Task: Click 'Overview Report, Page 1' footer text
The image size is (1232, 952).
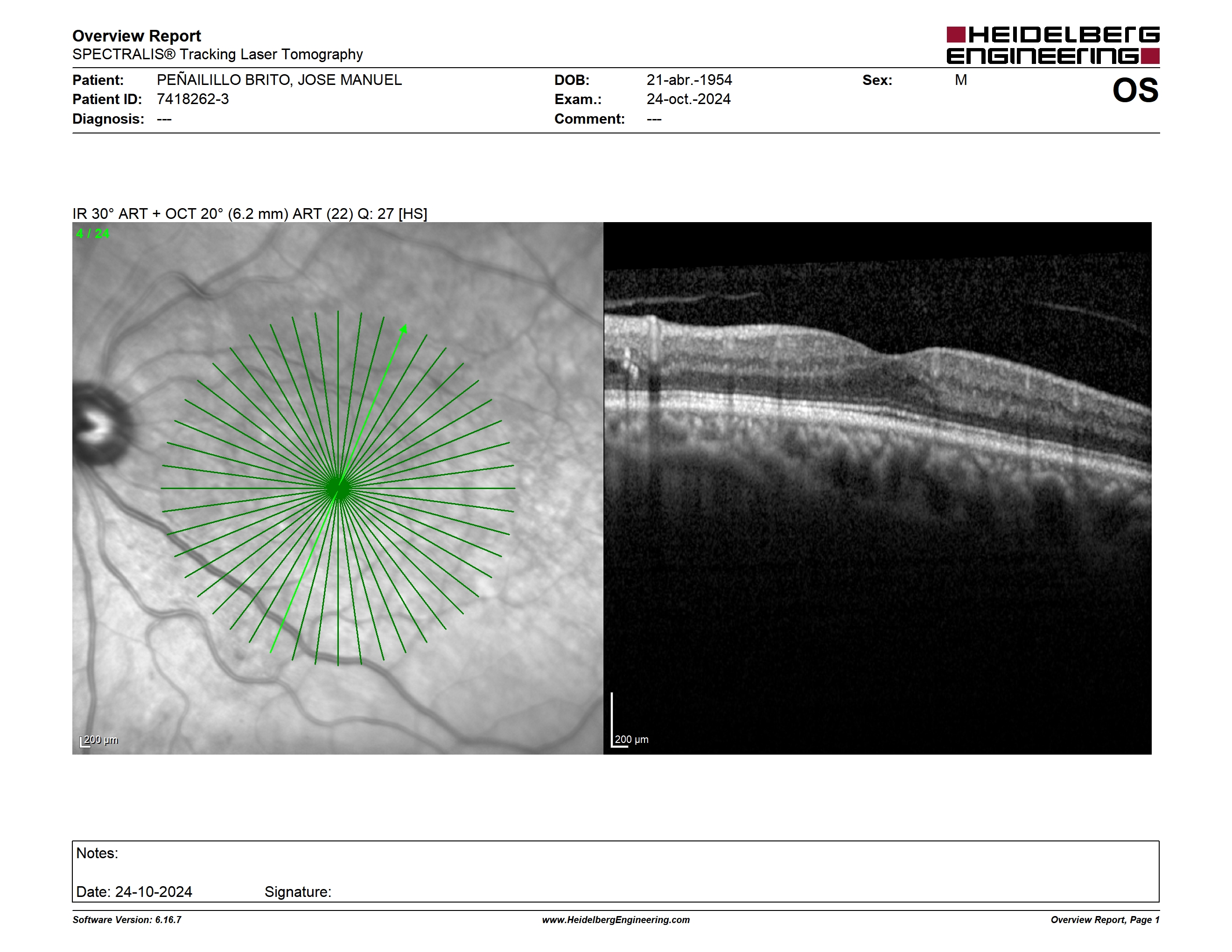Action: [x=1105, y=919]
